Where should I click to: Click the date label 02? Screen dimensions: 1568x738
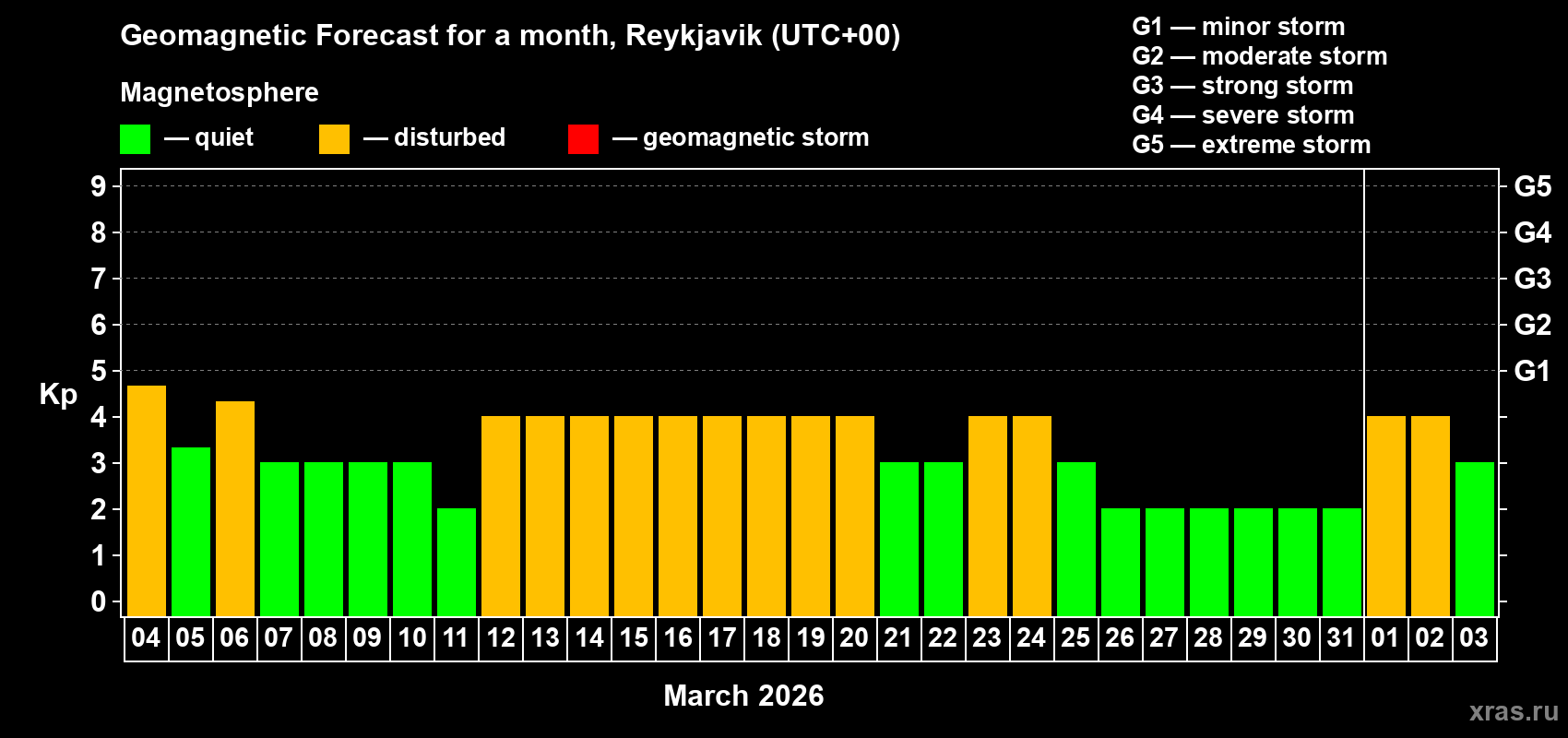click(x=1430, y=638)
